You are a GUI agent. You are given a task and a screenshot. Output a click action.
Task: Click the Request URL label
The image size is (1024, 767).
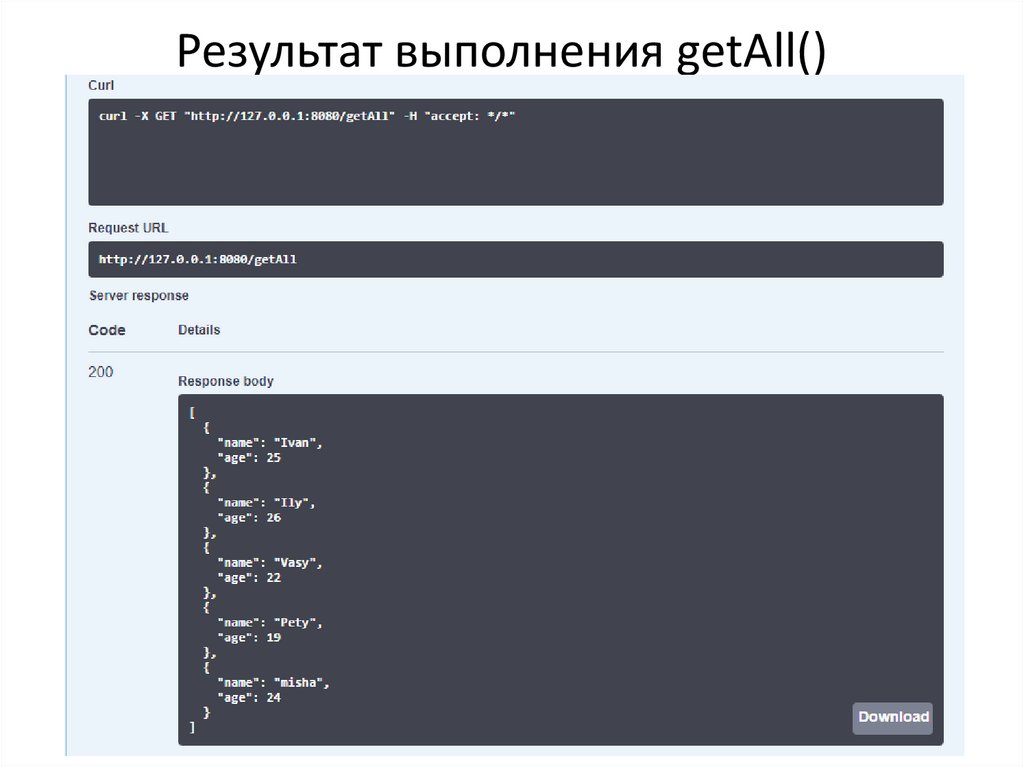(x=128, y=228)
